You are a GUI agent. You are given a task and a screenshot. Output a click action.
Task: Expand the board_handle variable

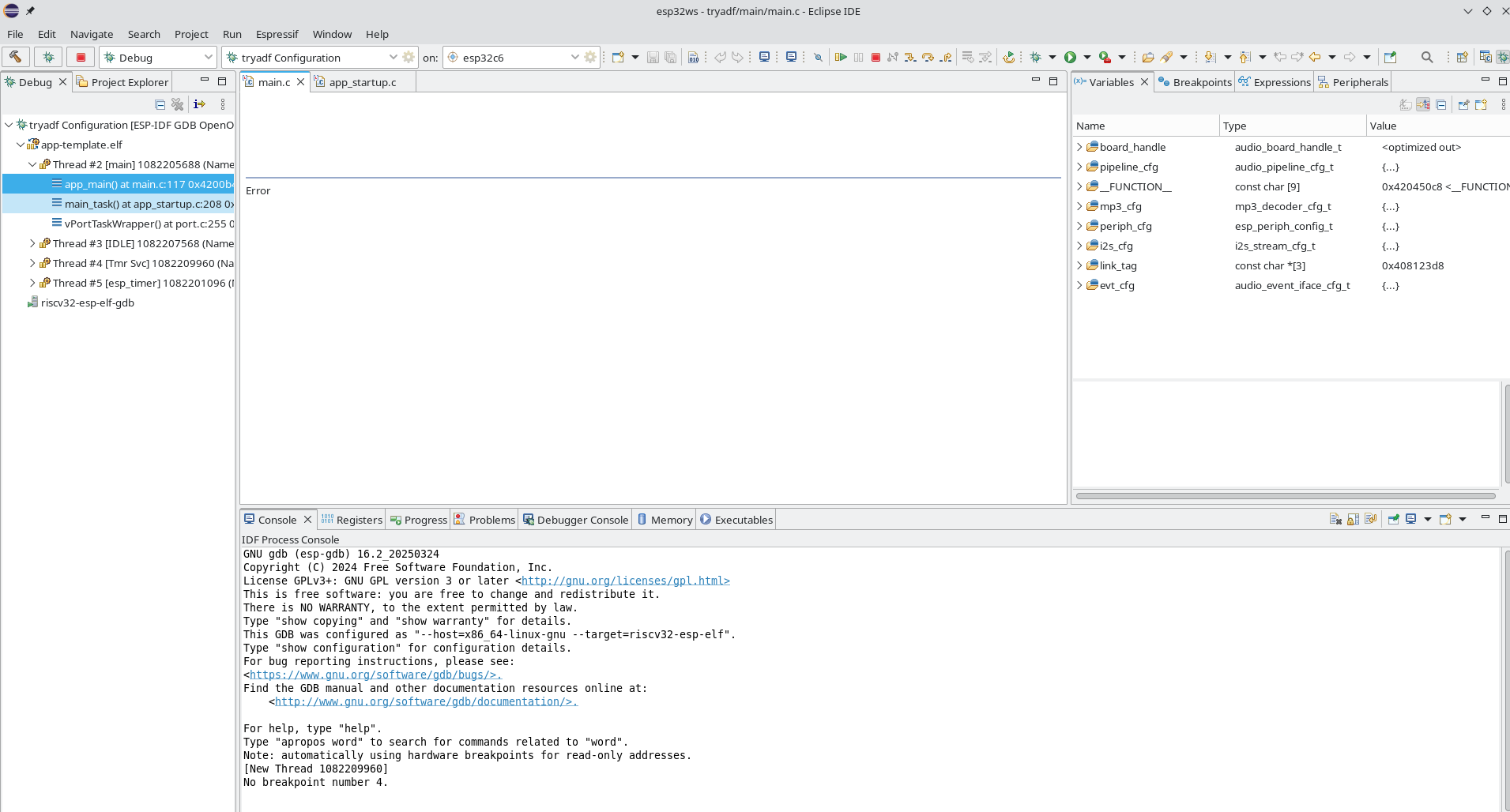click(x=1079, y=147)
